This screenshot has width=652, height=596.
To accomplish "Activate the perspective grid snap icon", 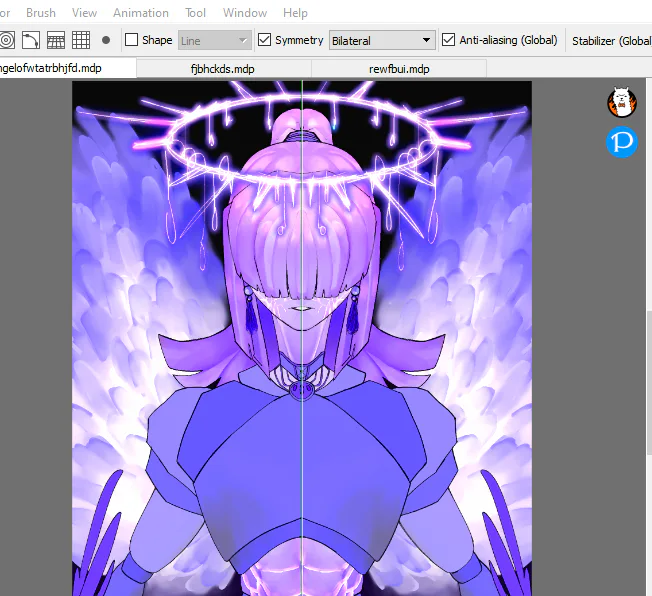I will [56, 40].
